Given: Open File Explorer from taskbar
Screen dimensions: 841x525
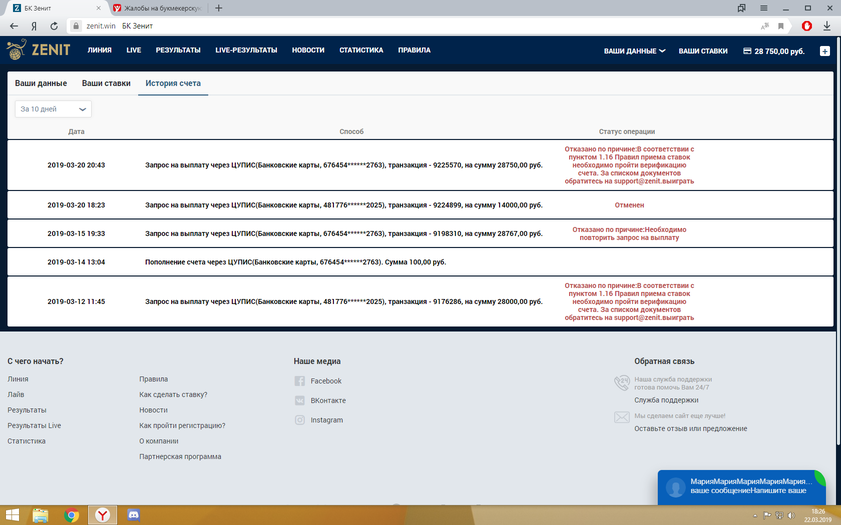Looking at the screenshot, I should pos(41,515).
